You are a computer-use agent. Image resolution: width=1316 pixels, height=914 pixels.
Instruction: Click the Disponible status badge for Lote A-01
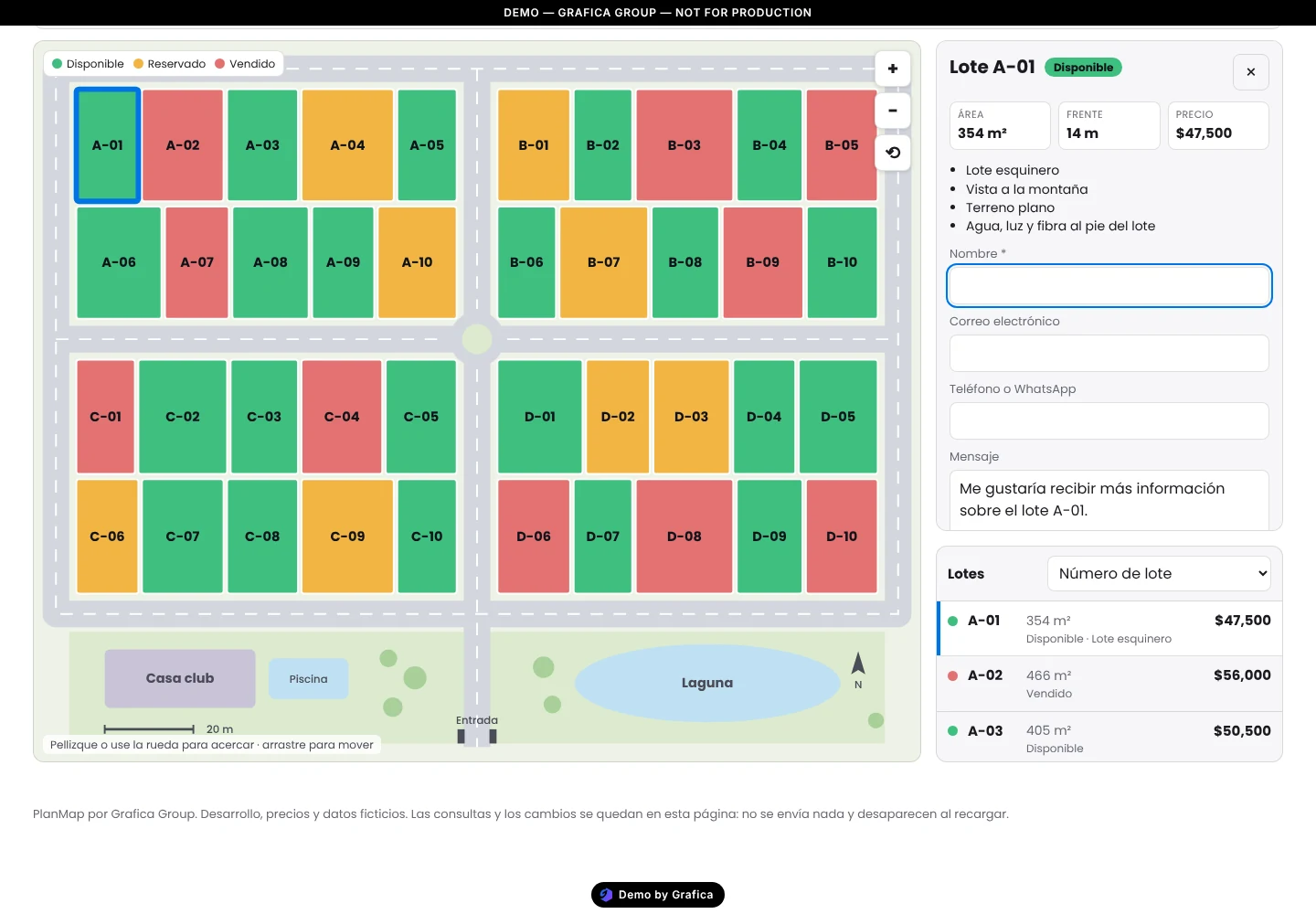[1083, 68]
